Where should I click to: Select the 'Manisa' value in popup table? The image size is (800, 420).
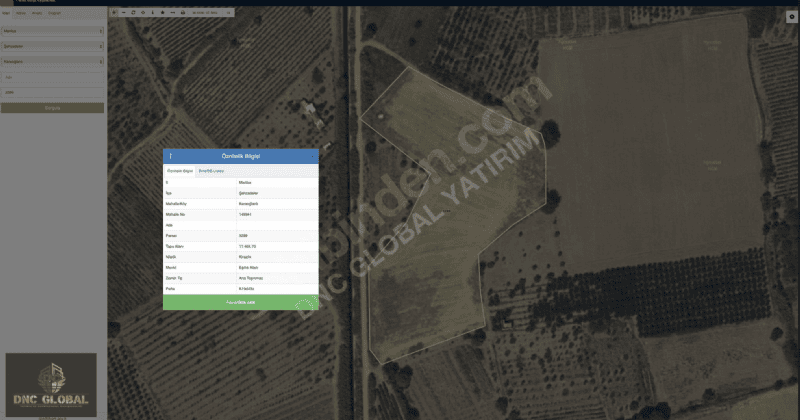coord(245,183)
